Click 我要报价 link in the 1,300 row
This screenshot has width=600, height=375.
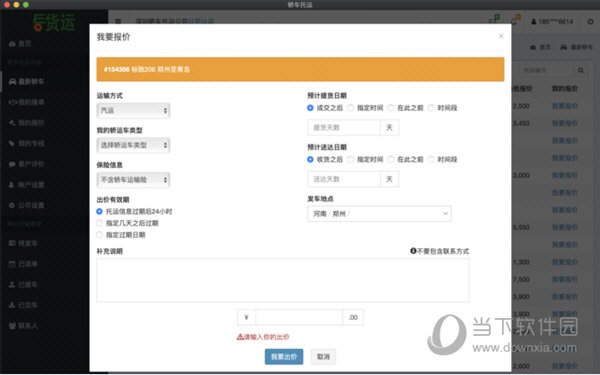[565, 262]
